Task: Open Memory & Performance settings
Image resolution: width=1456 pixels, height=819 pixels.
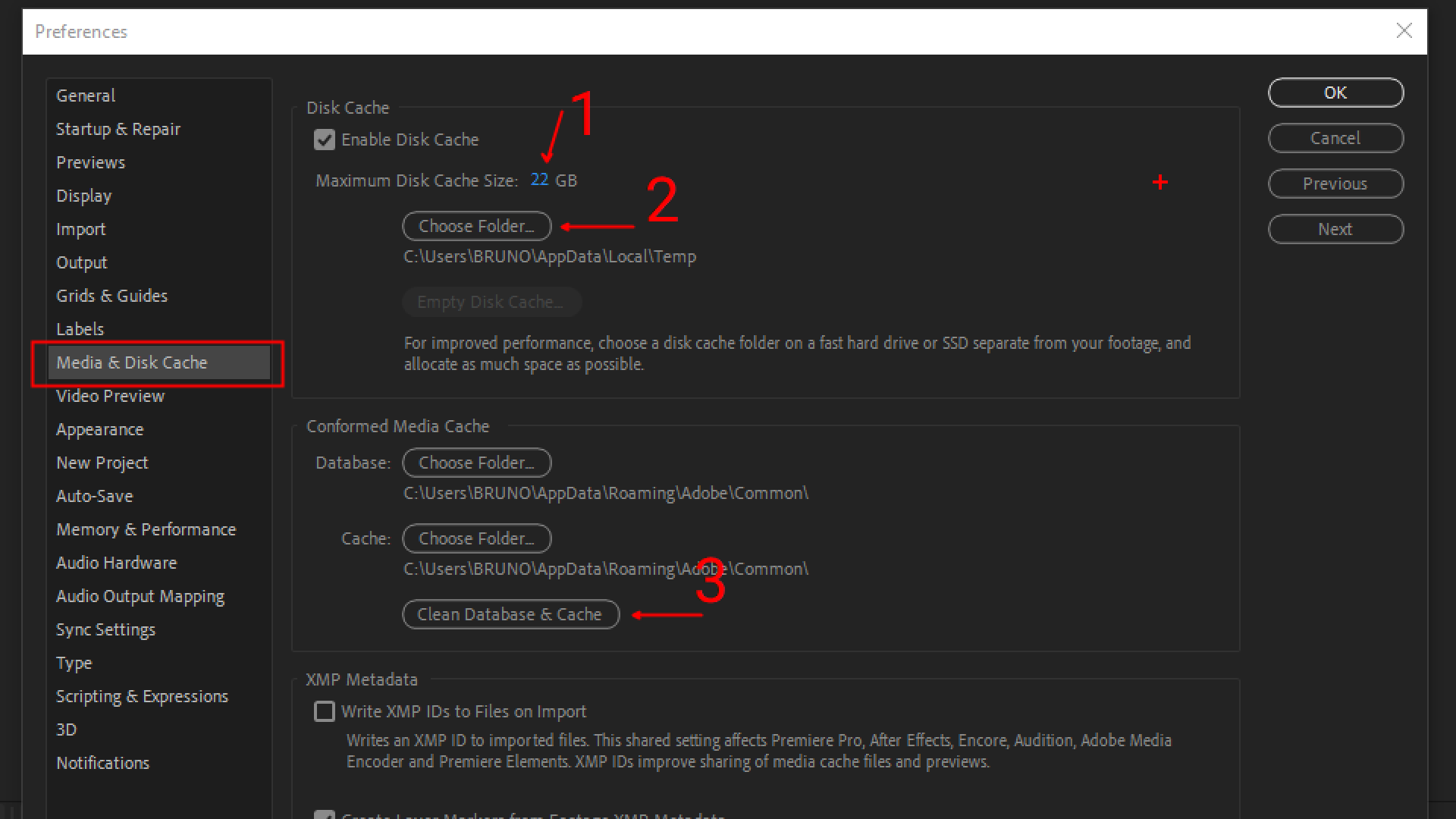Action: click(x=146, y=529)
